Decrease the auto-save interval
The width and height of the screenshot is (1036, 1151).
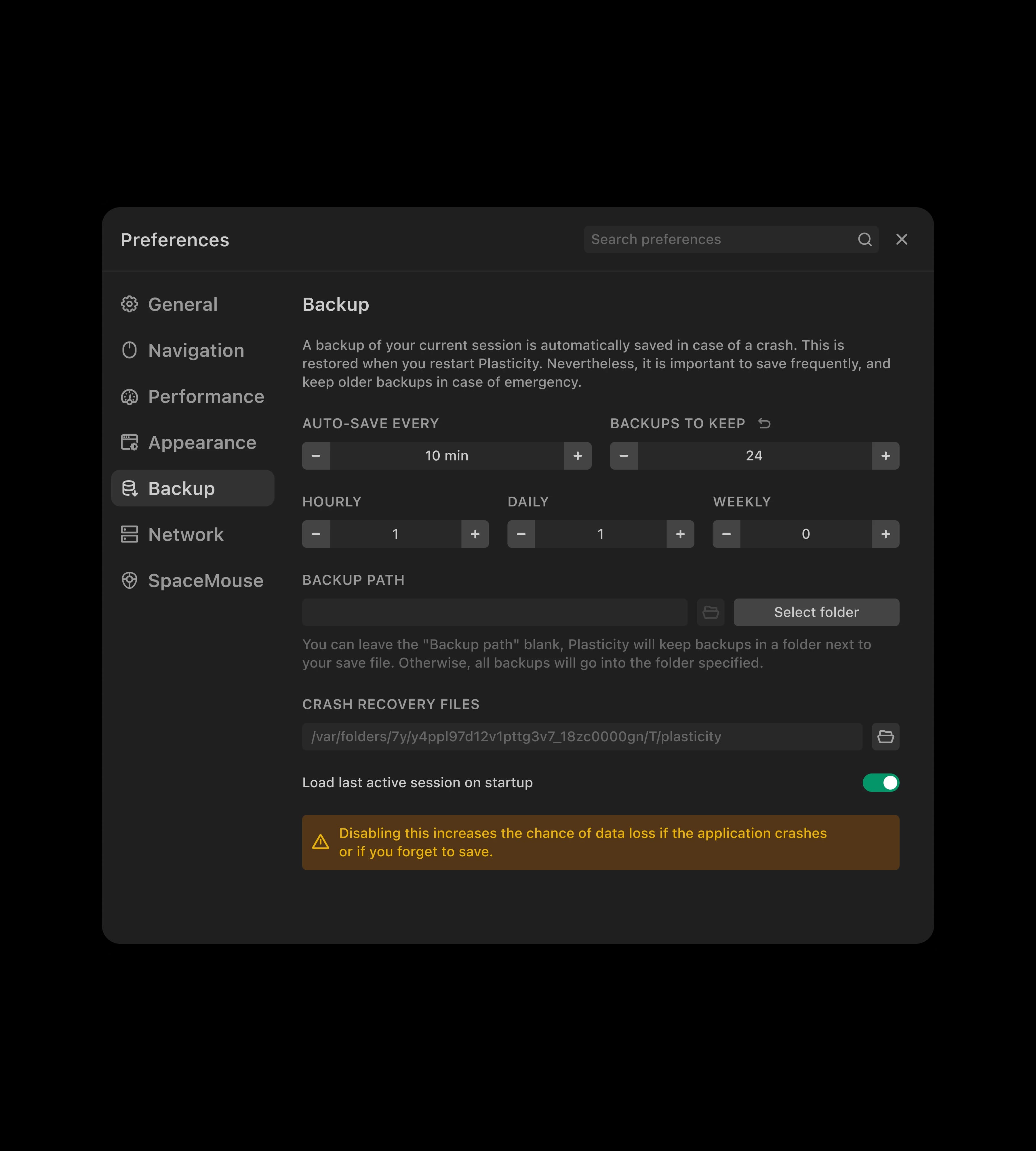pos(316,456)
